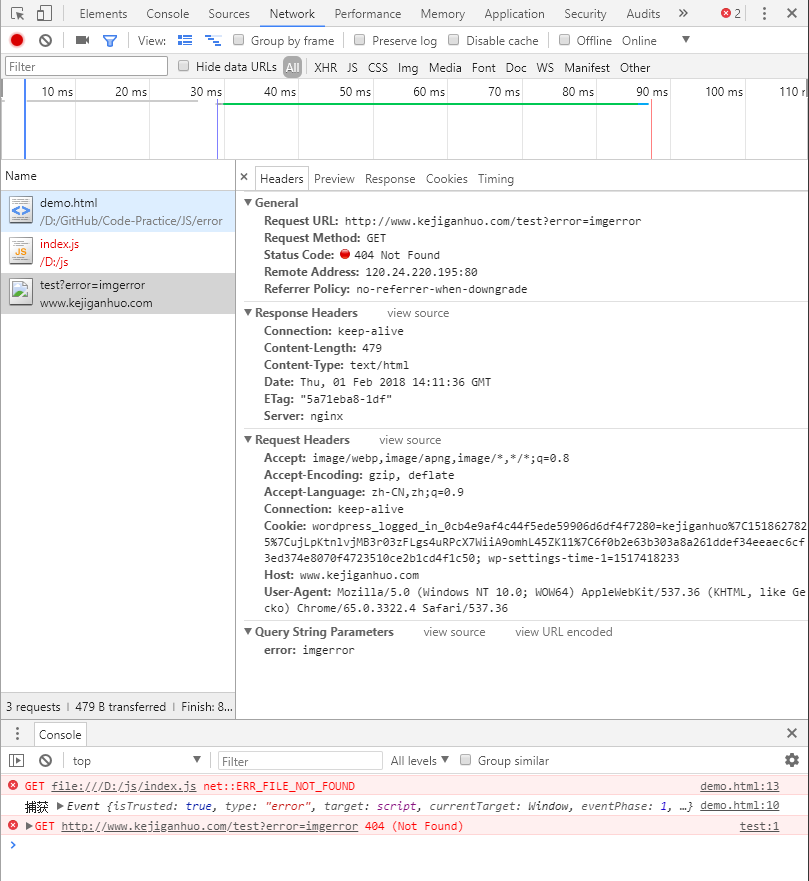Collapse the Request Headers section
This screenshot has height=881, width=809.
click(x=248, y=440)
